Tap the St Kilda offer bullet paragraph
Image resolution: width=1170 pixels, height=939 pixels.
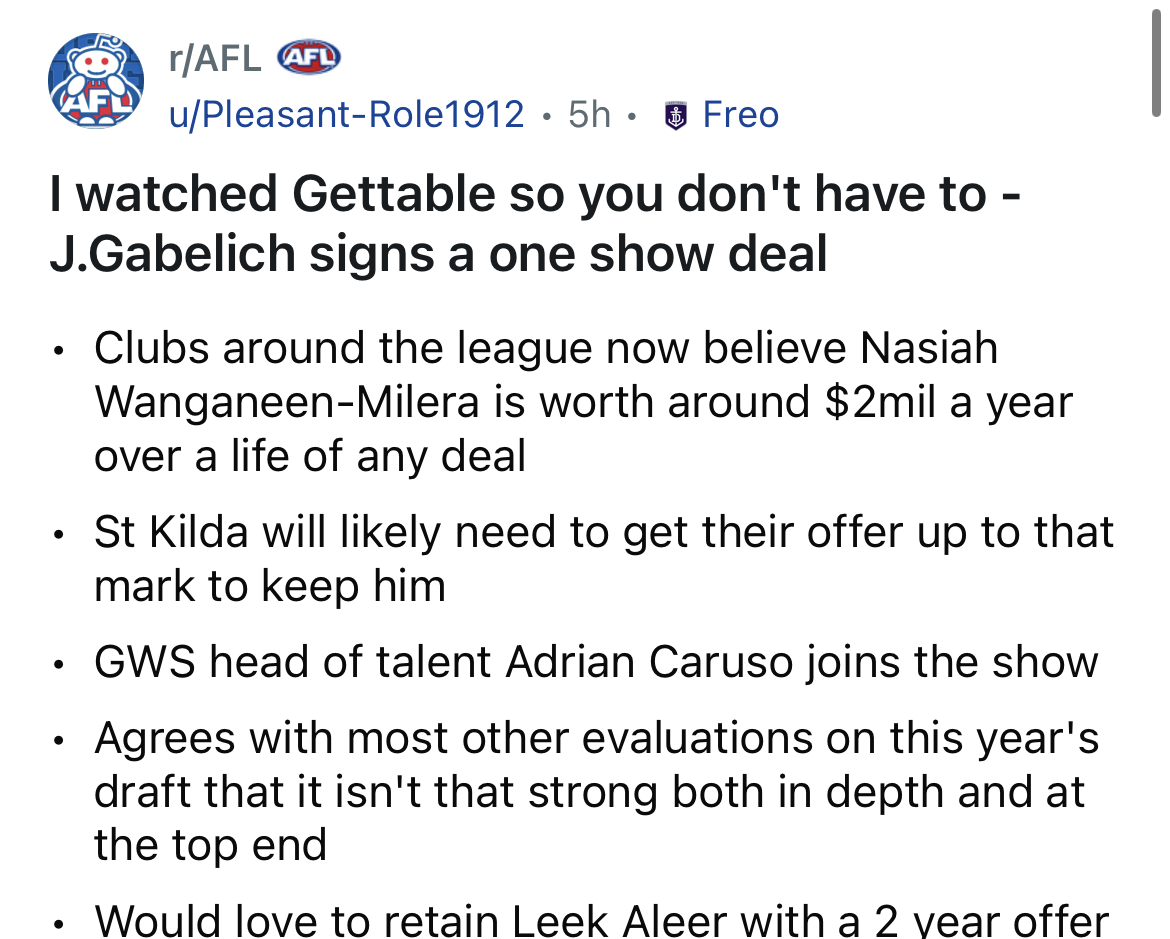604,559
